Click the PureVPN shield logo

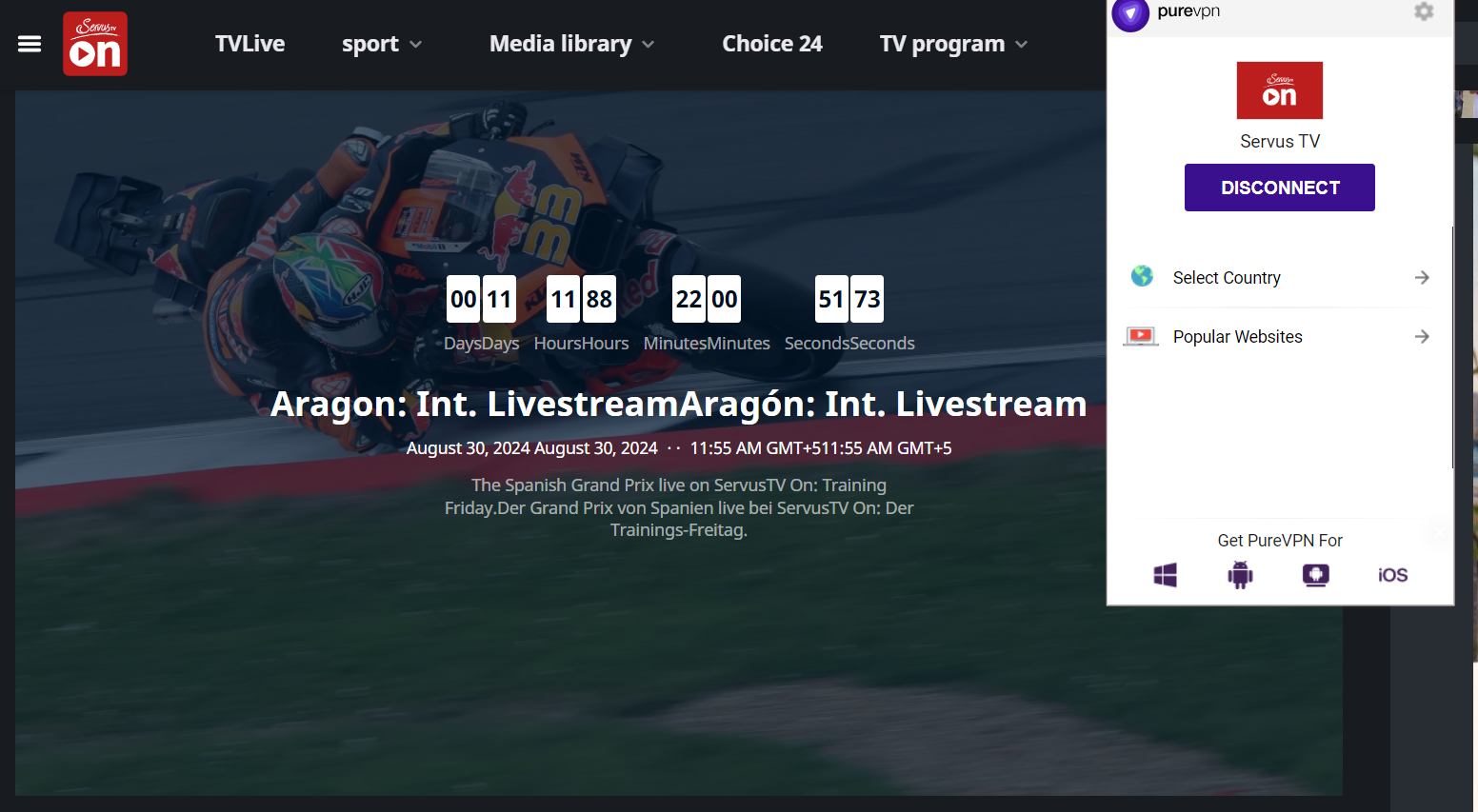(1130, 14)
